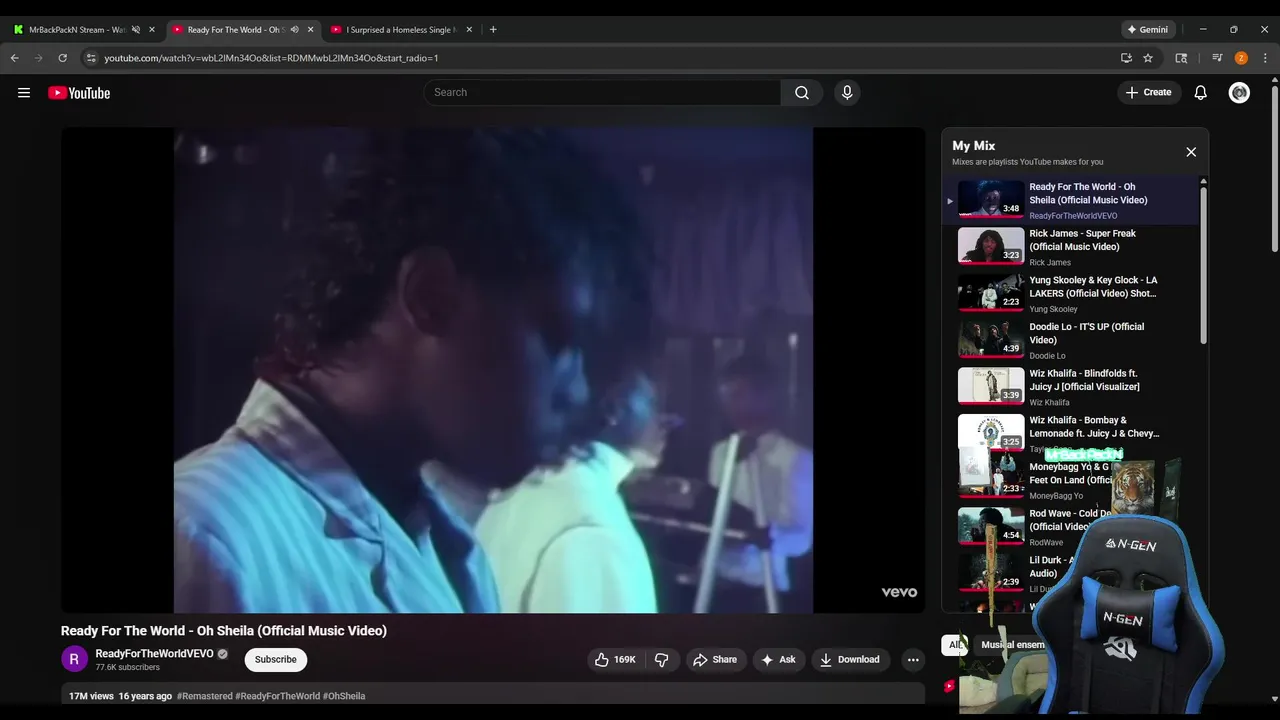Open the media controls toolbar icon

click(x=1217, y=58)
